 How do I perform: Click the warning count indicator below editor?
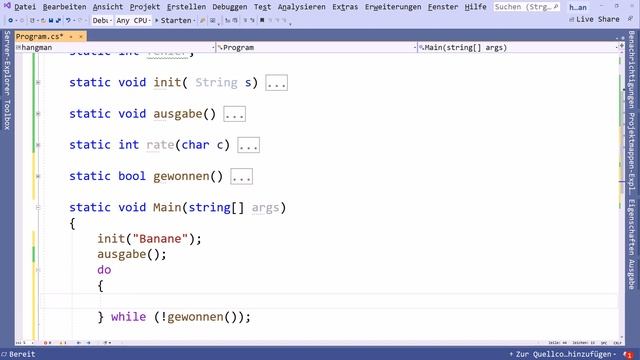[x=62, y=343]
